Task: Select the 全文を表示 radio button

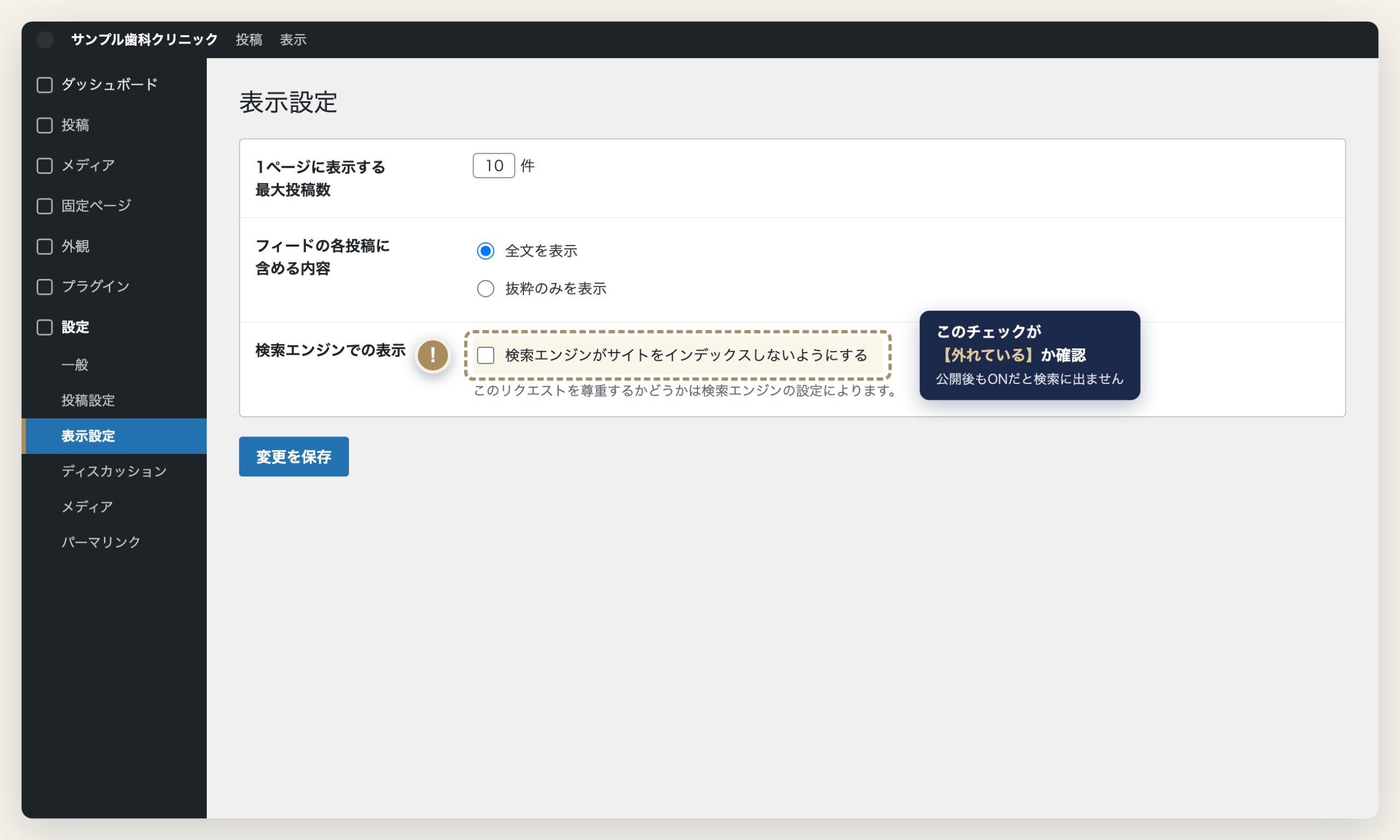Action: (486, 251)
